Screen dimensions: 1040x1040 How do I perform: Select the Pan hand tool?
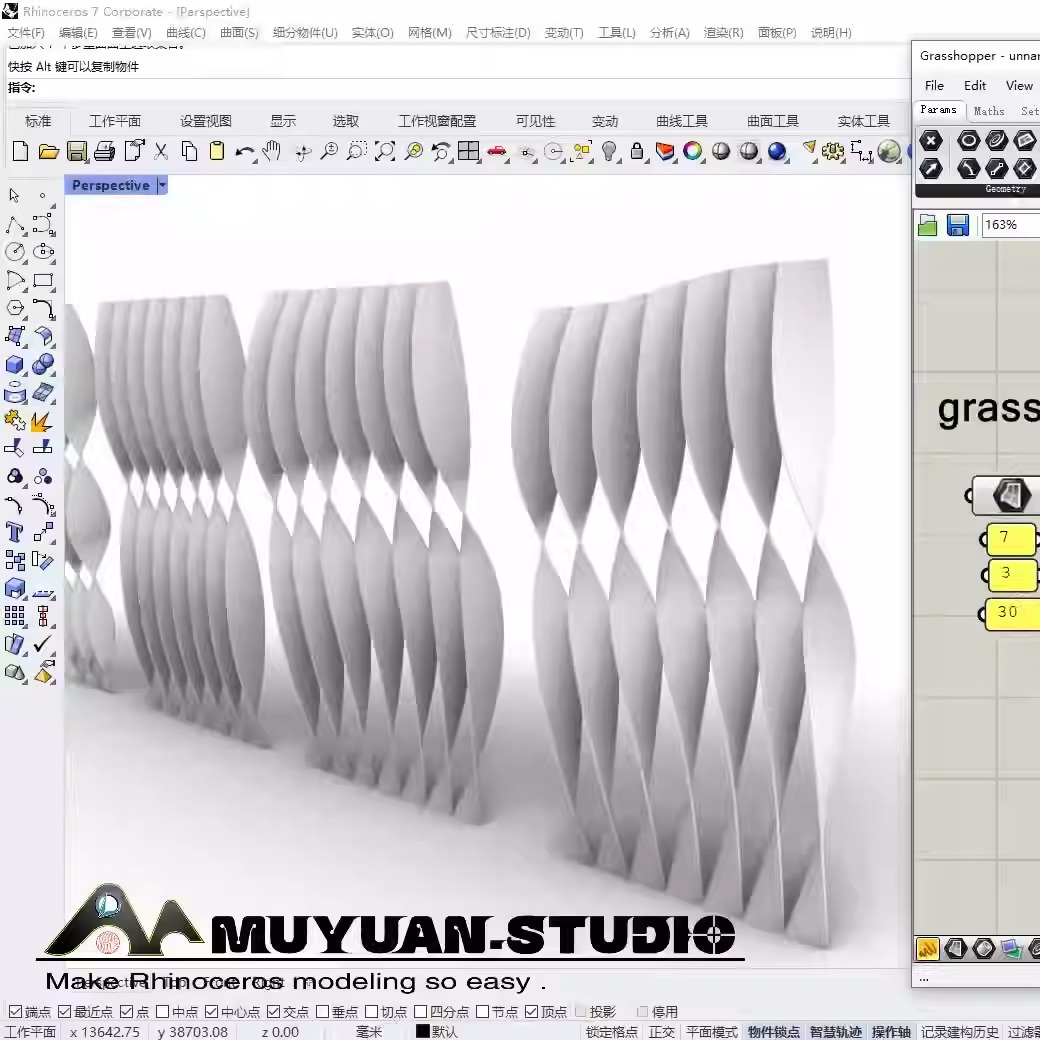[x=270, y=151]
